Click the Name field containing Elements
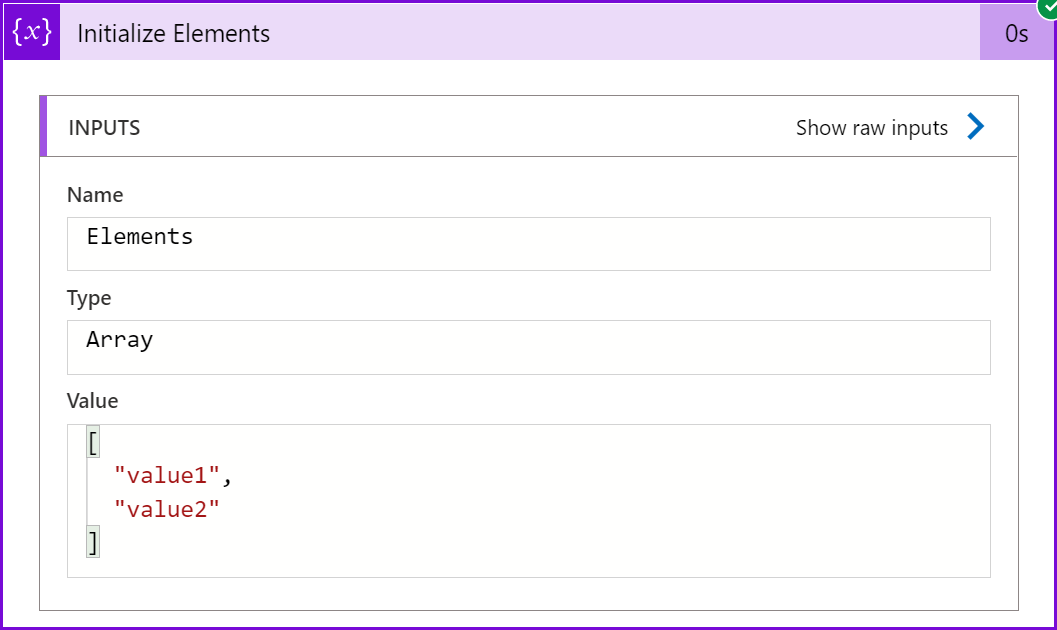This screenshot has width=1057, height=630. (x=528, y=243)
